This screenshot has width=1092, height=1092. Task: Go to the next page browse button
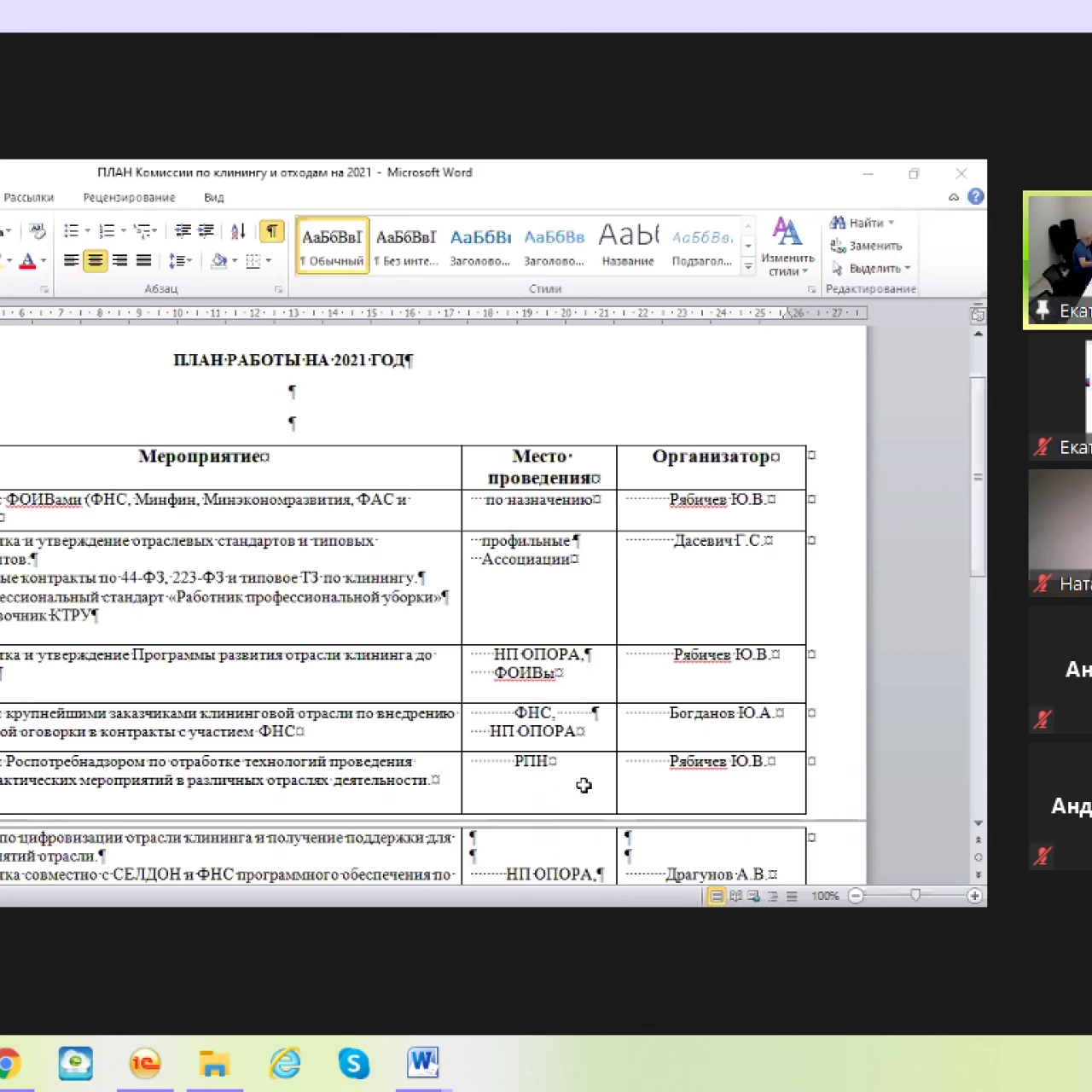(x=978, y=874)
